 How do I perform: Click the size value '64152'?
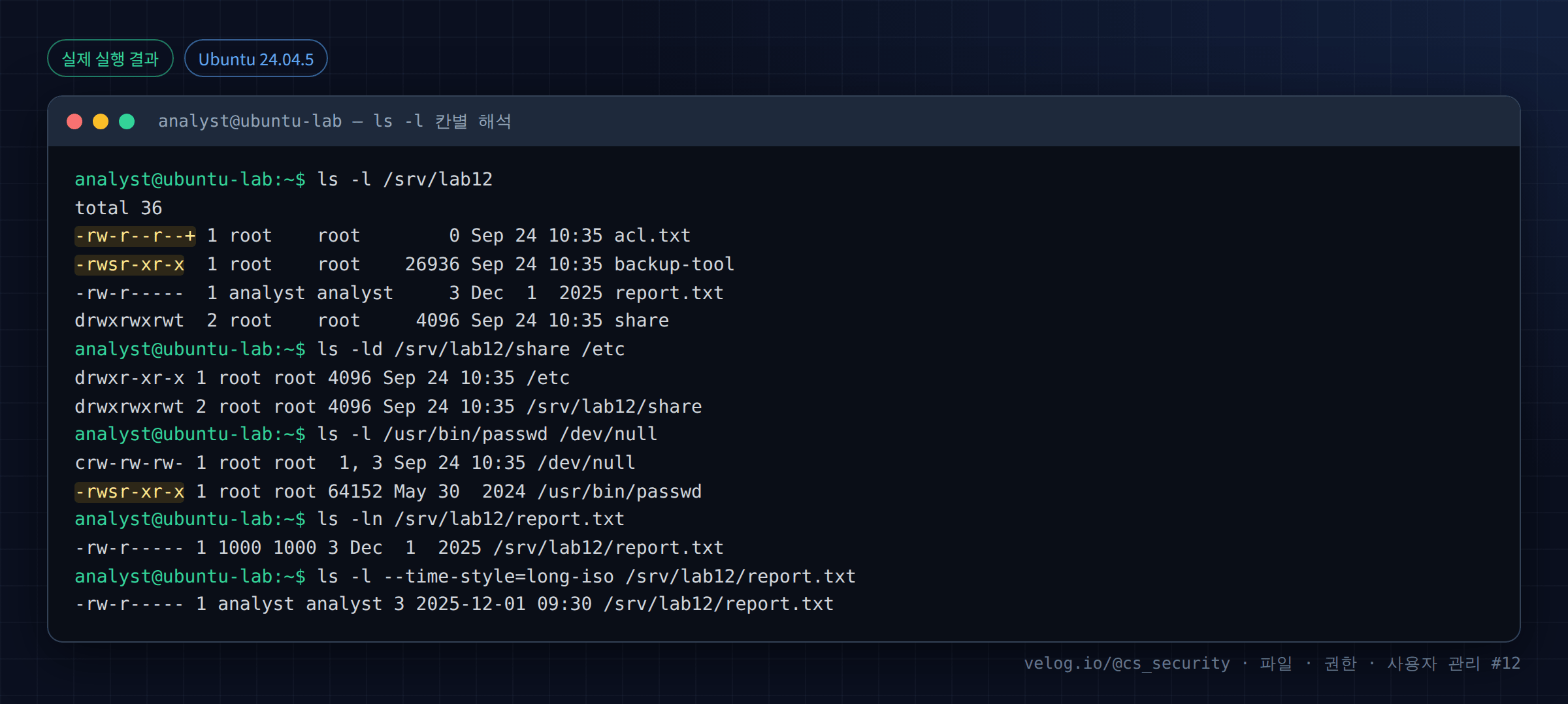pos(355,492)
